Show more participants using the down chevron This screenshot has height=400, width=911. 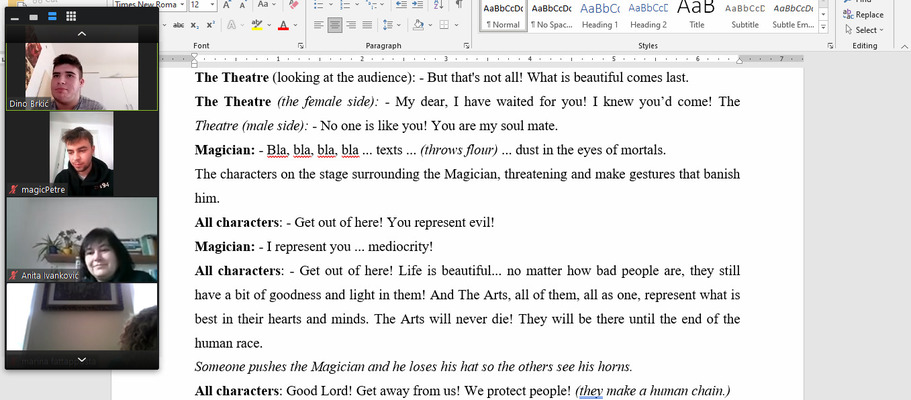(82, 360)
